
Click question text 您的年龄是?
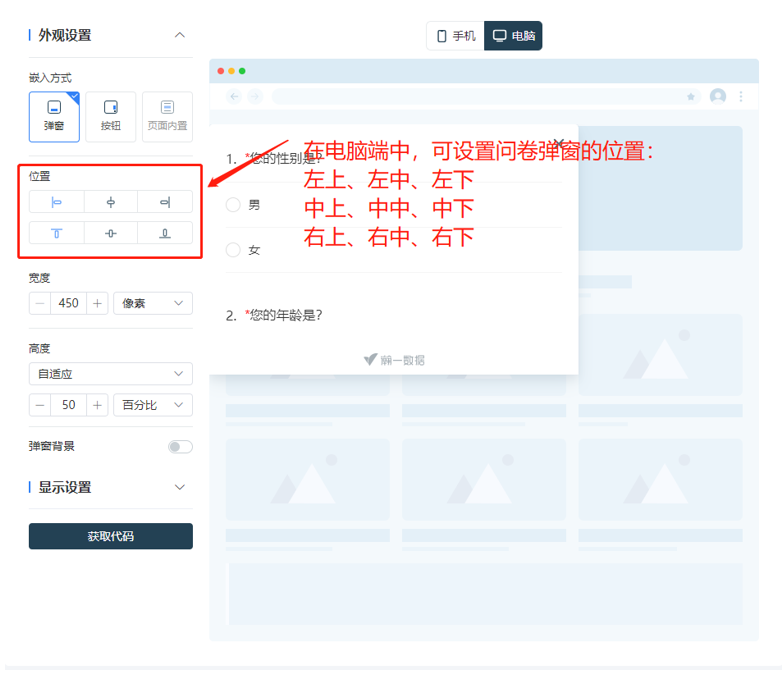pos(286,315)
